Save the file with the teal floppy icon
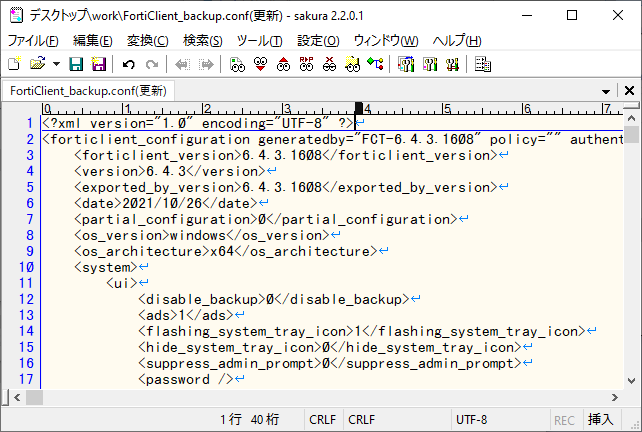Image resolution: width=642 pixels, height=432 pixels. tap(76, 64)
